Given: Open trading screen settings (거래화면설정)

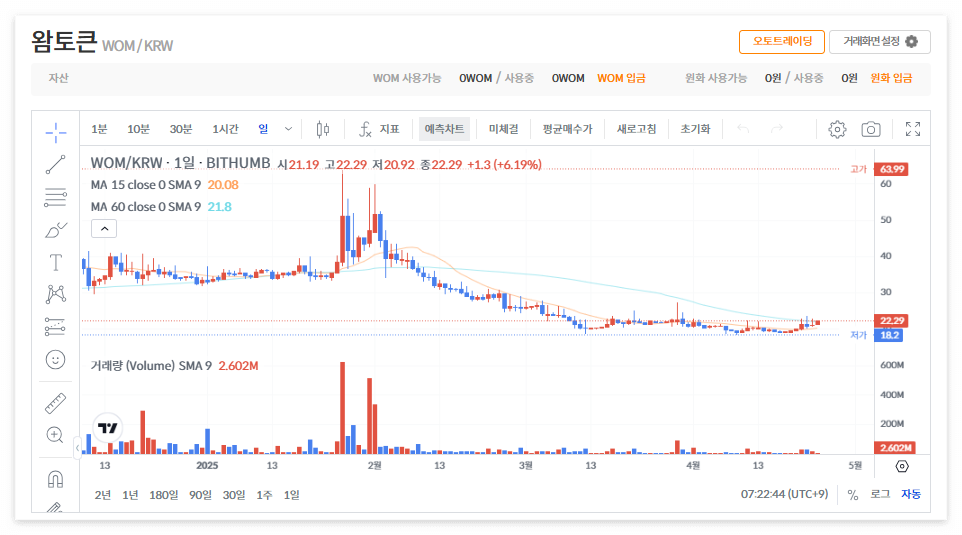Looking at the screenshot, I should pyautogui.click(x=880, y=42).
